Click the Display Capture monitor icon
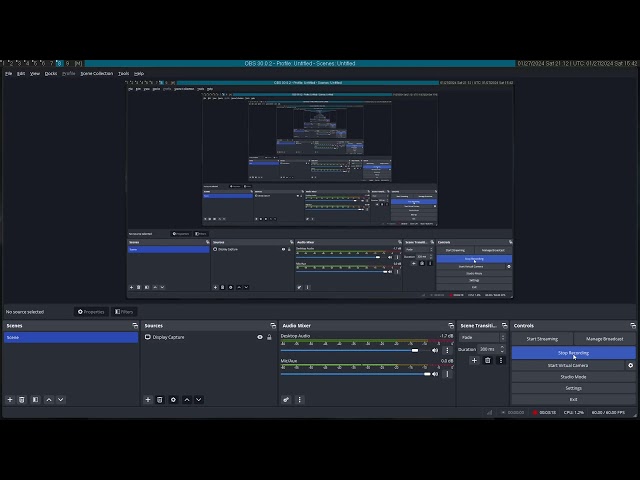Viewport: 640px width, 480px height. pos(148,337)
